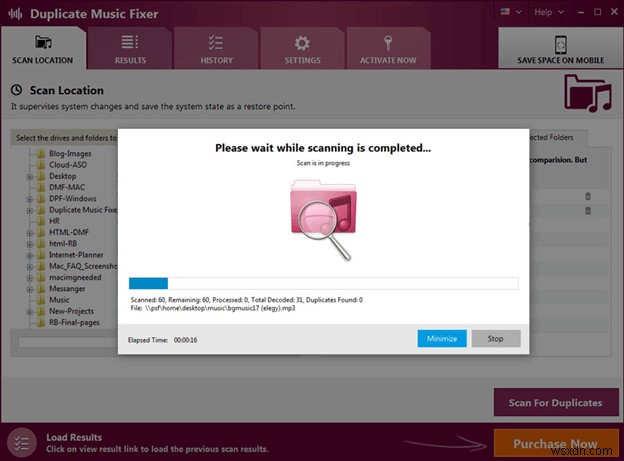Expand the New-Projects folder
Screen dimensions: 624x461
[30, 312]
